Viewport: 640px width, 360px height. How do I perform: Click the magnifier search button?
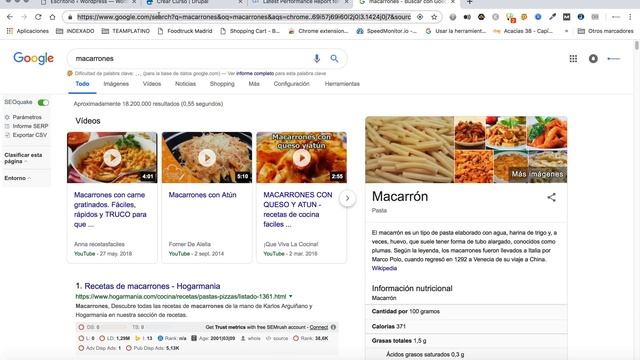point(334,58)
